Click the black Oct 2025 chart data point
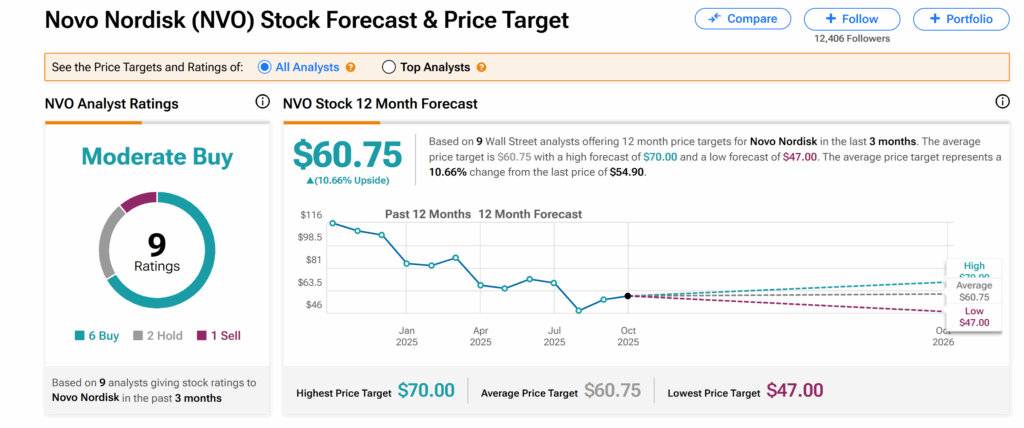 (627, 296)
